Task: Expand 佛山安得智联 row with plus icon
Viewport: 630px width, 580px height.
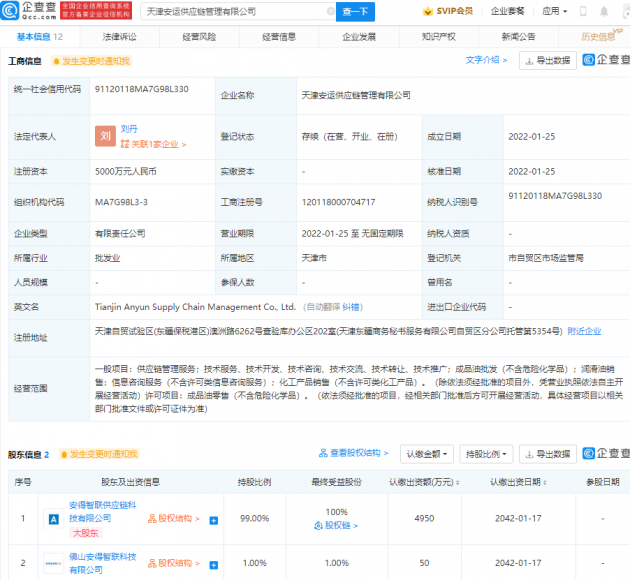Action: click(x=214, y=565)
